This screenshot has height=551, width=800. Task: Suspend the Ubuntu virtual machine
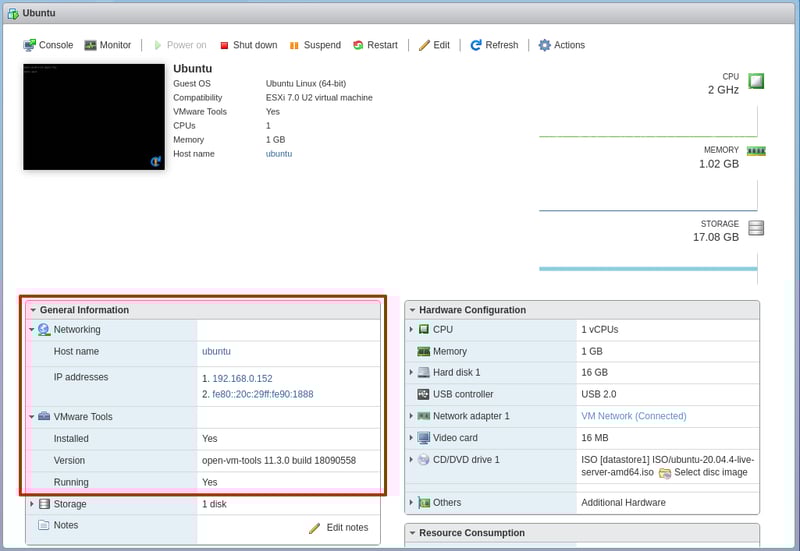[x=315, y=45]
